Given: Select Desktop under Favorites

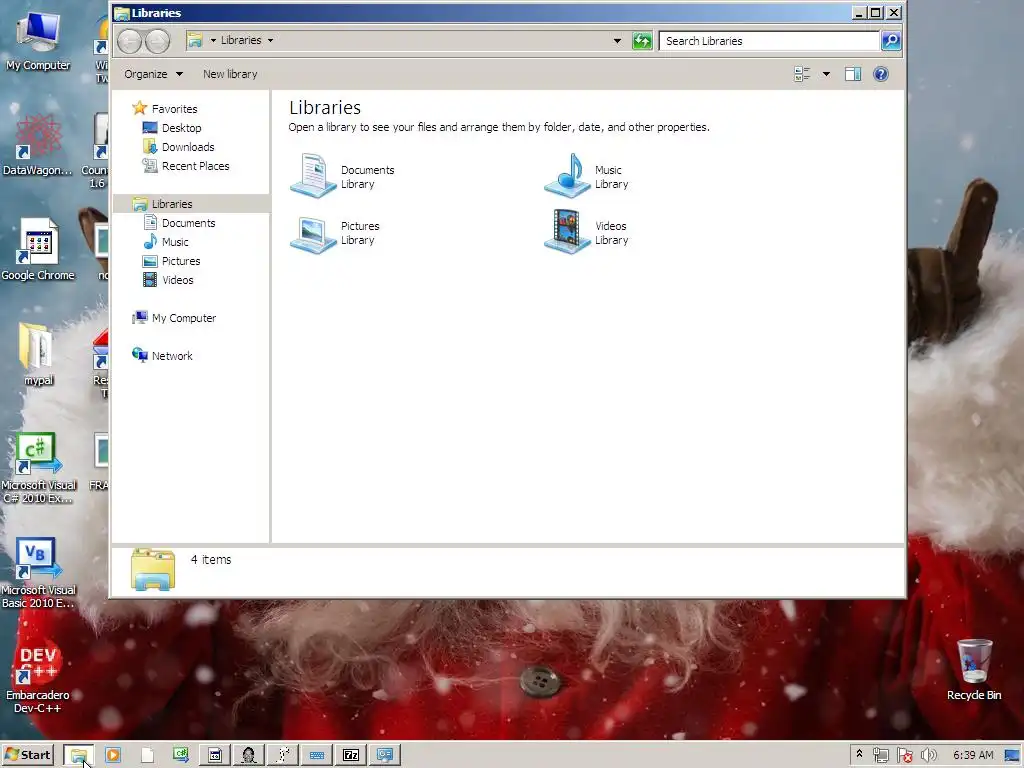Looking at the screenshot, I should tap(182, 128).
